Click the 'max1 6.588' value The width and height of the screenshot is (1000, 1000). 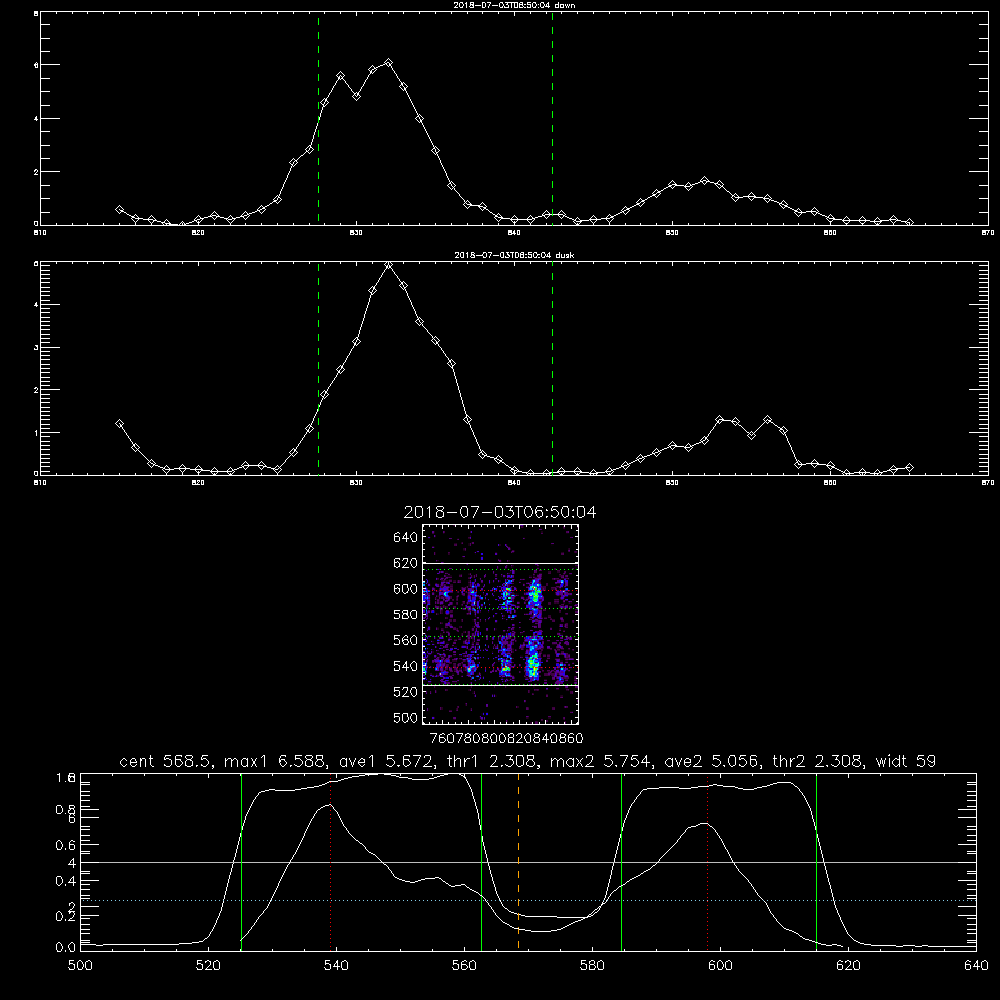(277, 761)
